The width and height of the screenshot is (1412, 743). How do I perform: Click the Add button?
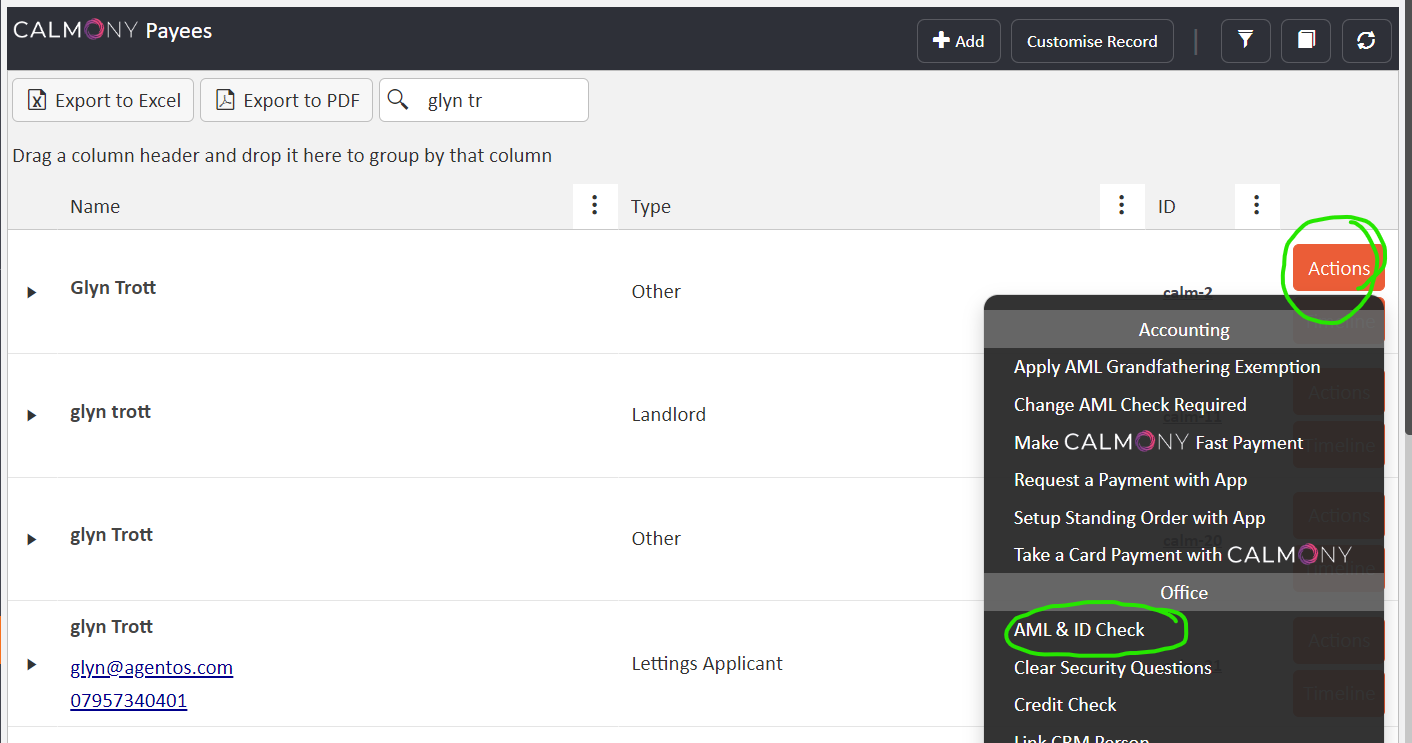tap(958, 41)
